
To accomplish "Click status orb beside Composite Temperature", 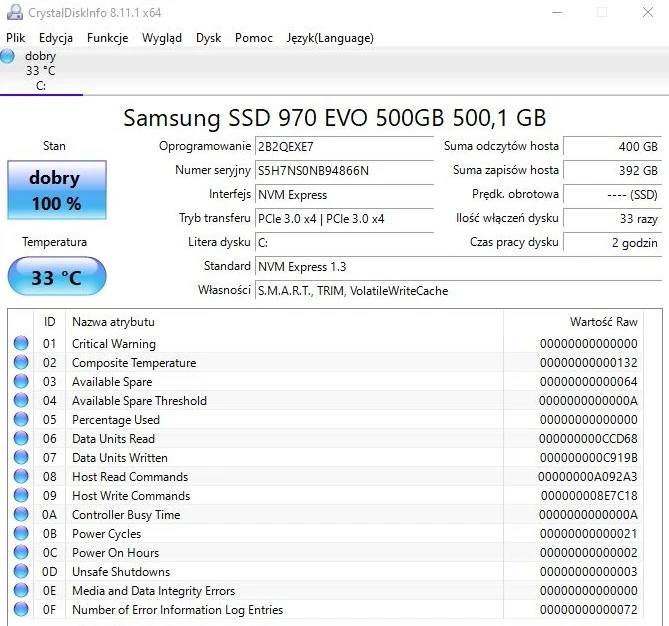I will tap(21, 363).
